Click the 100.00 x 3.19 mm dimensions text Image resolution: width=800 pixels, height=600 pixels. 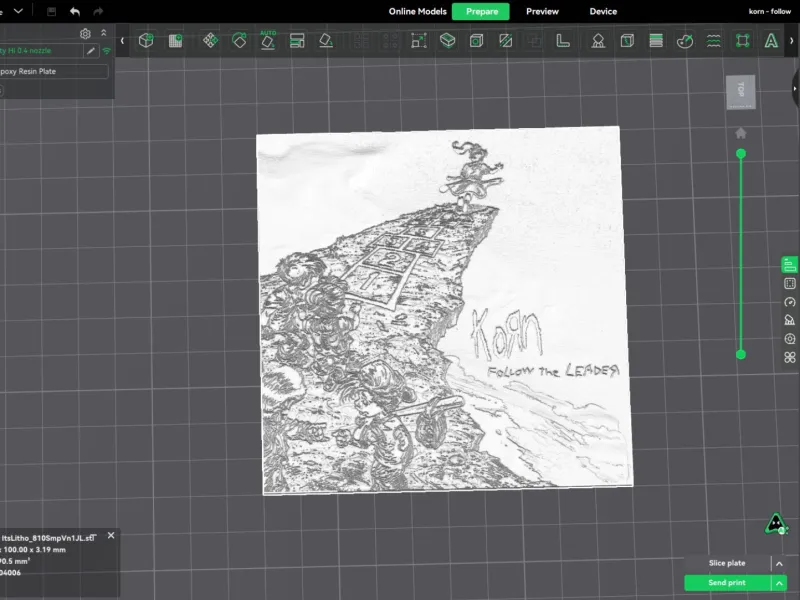pos(35,549)
